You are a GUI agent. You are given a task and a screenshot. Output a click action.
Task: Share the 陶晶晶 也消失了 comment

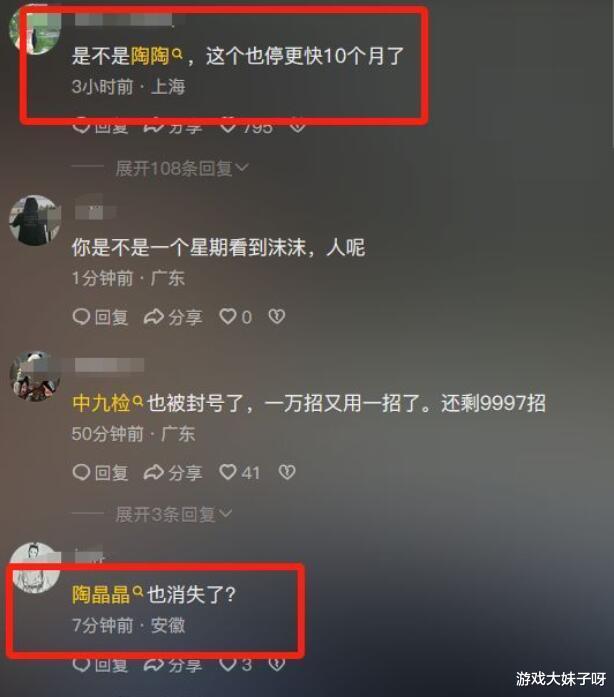click(x=173, y=665)
